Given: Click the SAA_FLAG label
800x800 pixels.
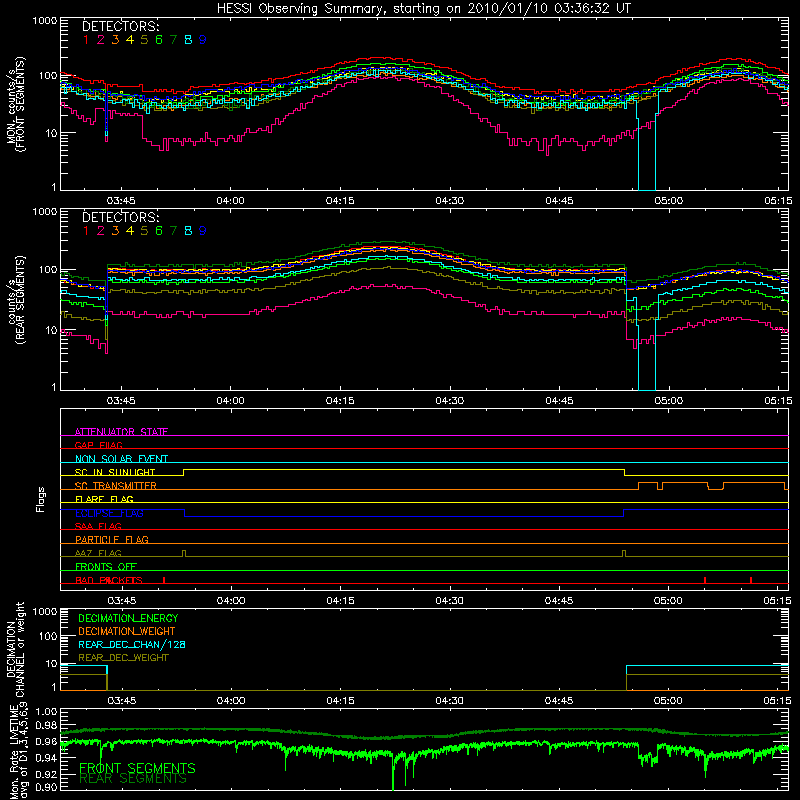Looking at the screenshot, I should tap(98, 526).
